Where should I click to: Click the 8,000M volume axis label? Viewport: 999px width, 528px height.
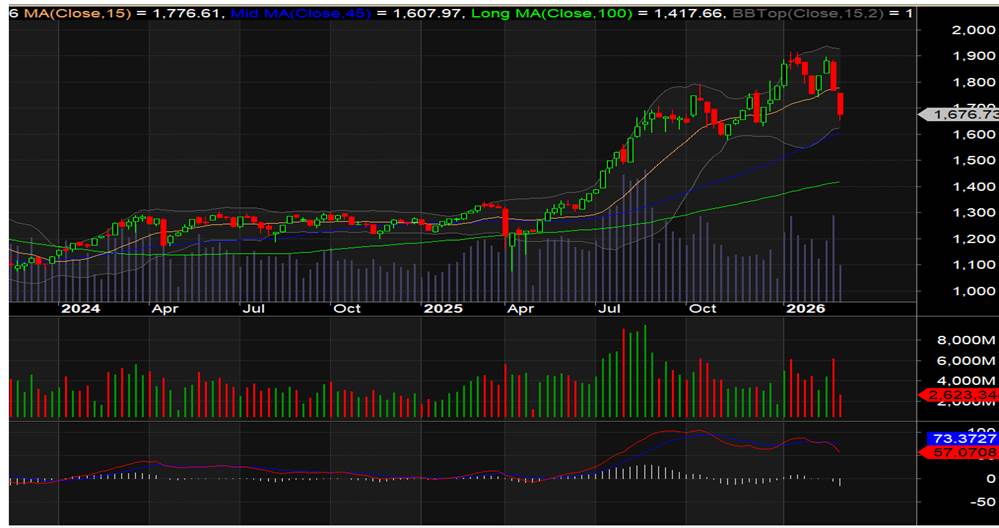click(x=966, y=340)
